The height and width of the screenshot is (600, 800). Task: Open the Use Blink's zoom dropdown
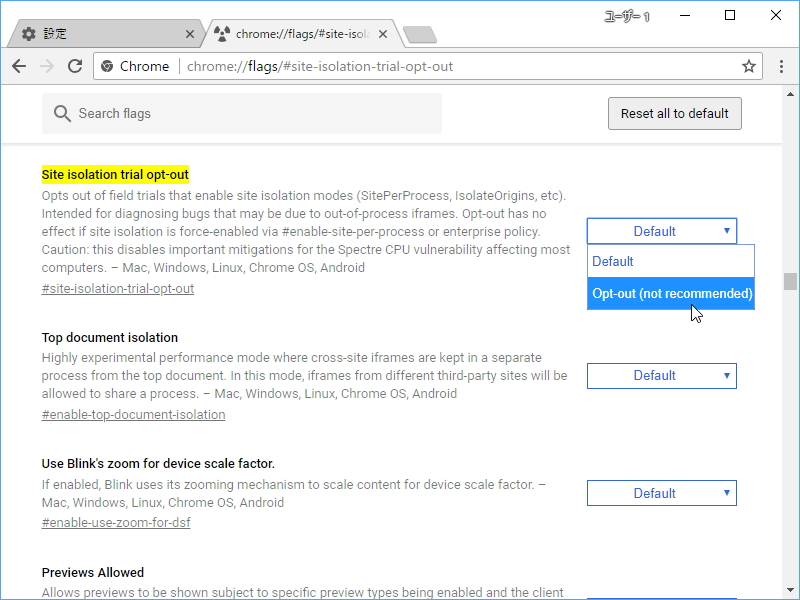[x=662, y=493]
